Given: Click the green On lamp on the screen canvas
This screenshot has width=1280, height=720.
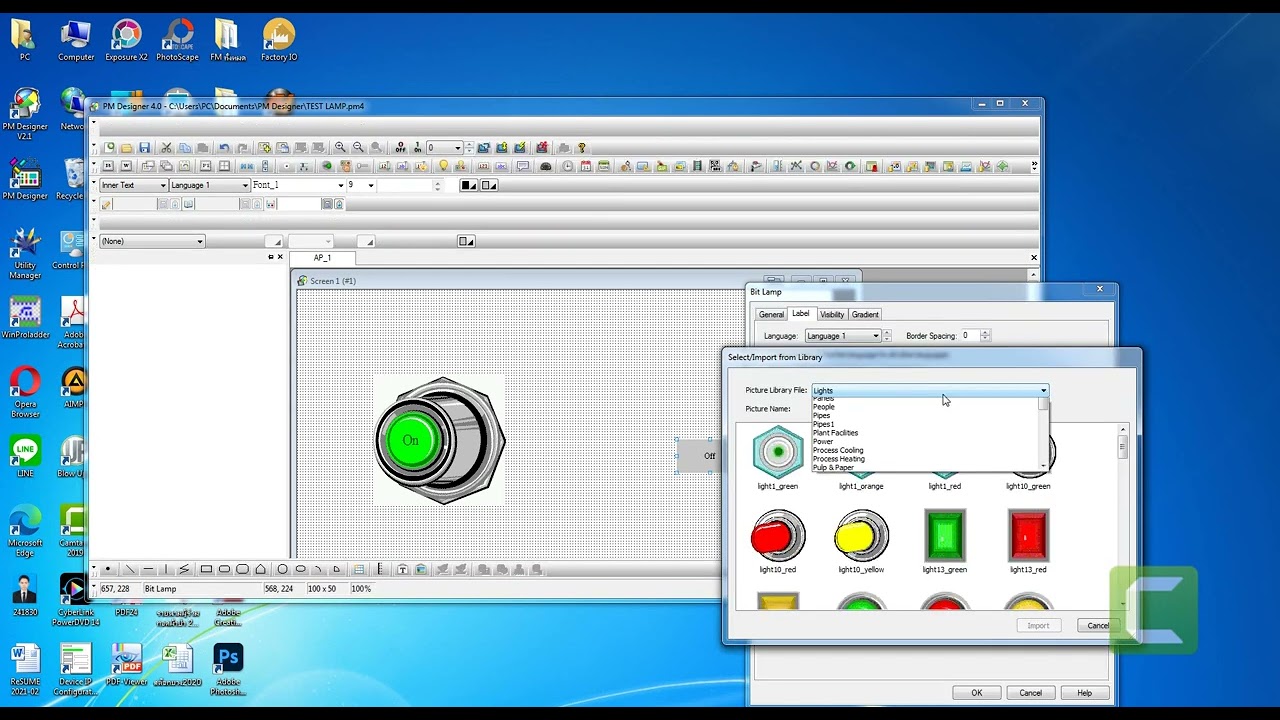Looking at the screenshot, I should click(440, 441).
